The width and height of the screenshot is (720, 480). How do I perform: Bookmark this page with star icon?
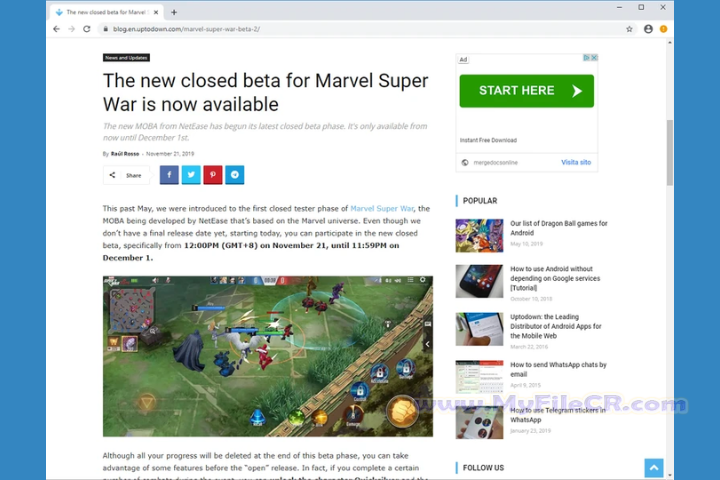[629, 29]
